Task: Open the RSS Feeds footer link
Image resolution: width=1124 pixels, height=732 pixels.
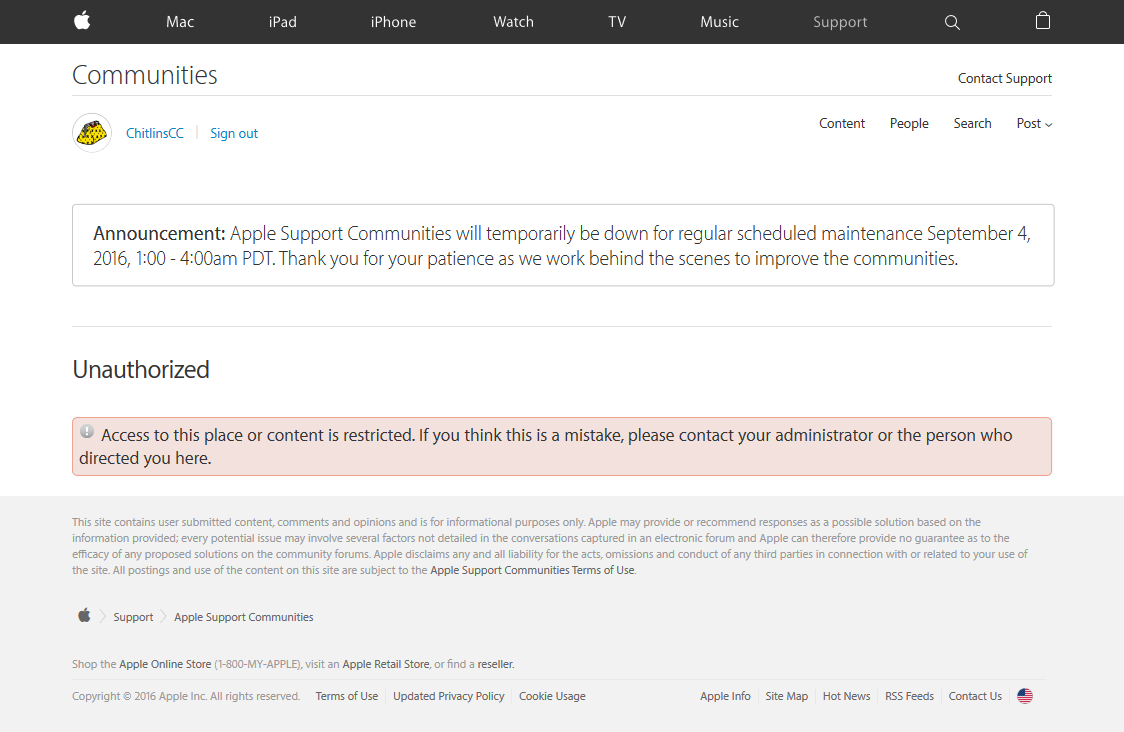Action: tap(909, 696)
